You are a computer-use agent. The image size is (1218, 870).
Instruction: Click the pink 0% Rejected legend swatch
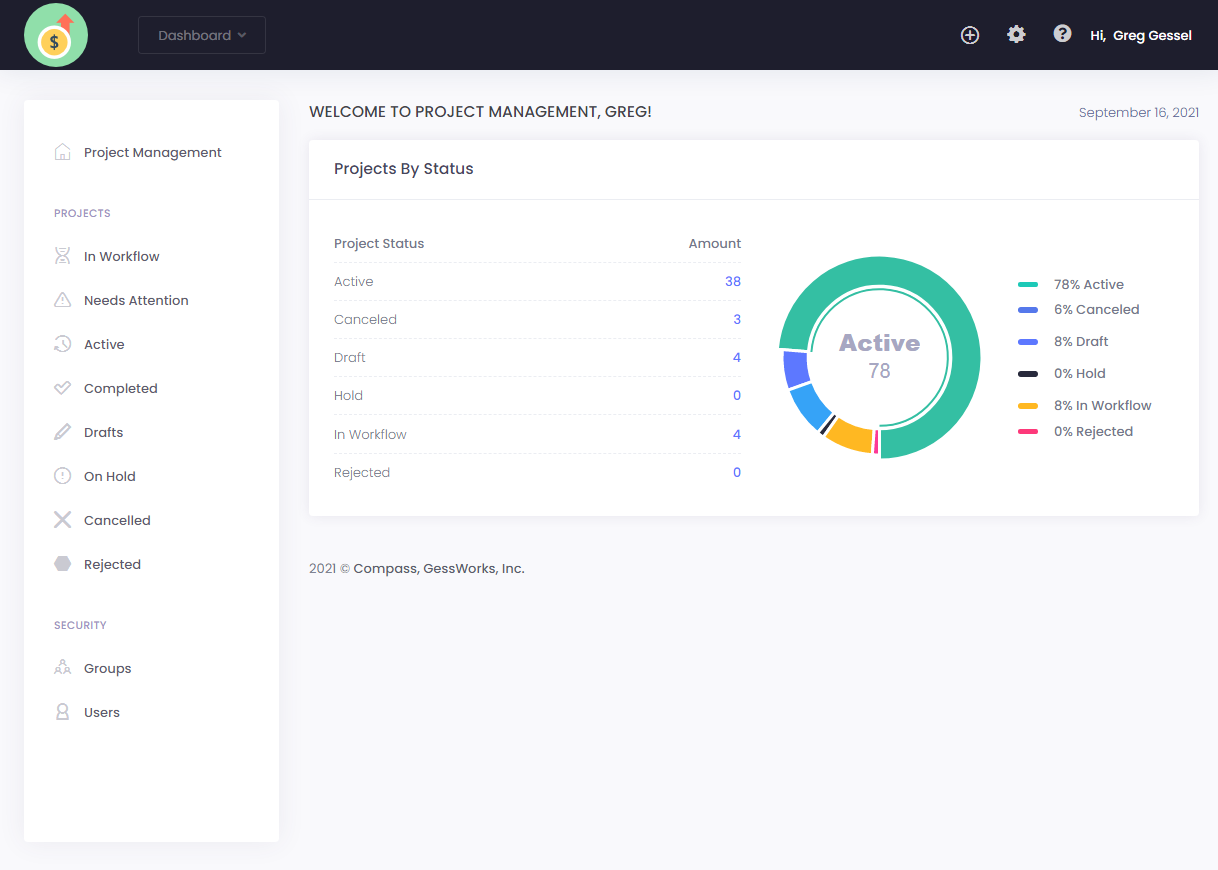(1028, 432)
